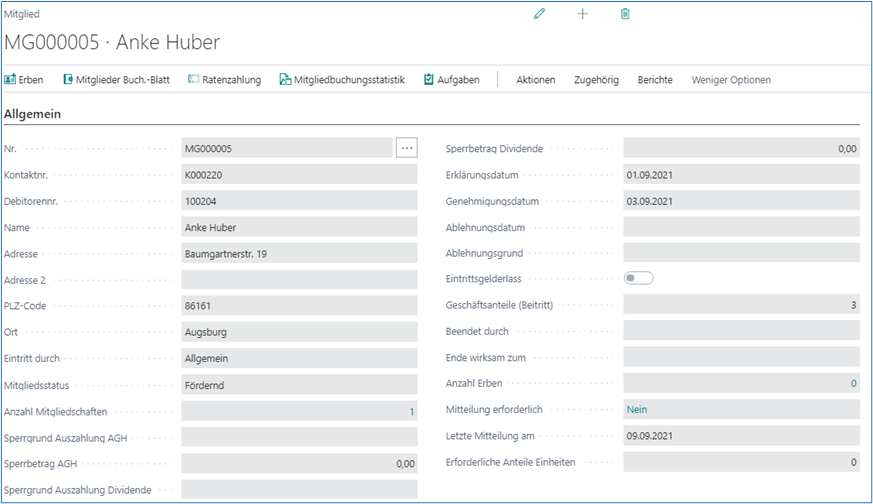
Task: Open Ratenzahlung from the toolbar
Action: pyautogui.click(x=224, y=80)
